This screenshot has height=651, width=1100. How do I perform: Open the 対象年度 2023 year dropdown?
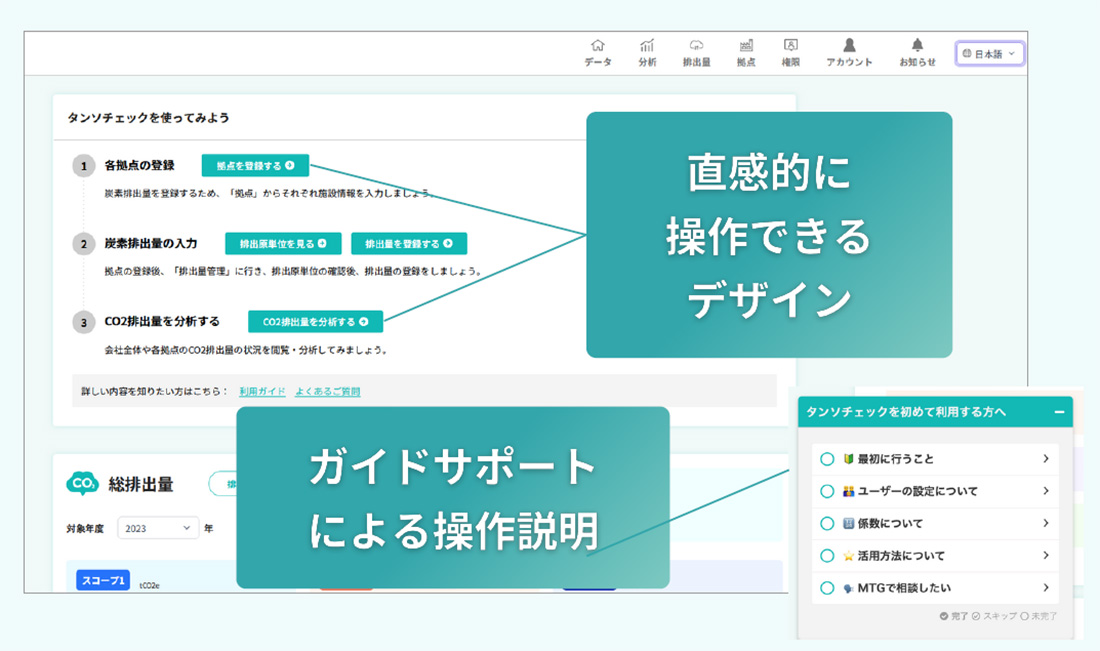pos(158,528)
